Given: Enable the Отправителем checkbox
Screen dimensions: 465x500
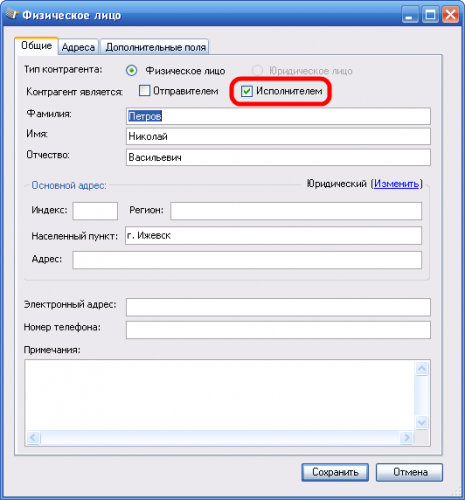Looking at the screenshot, I should (x=144, y=91).
